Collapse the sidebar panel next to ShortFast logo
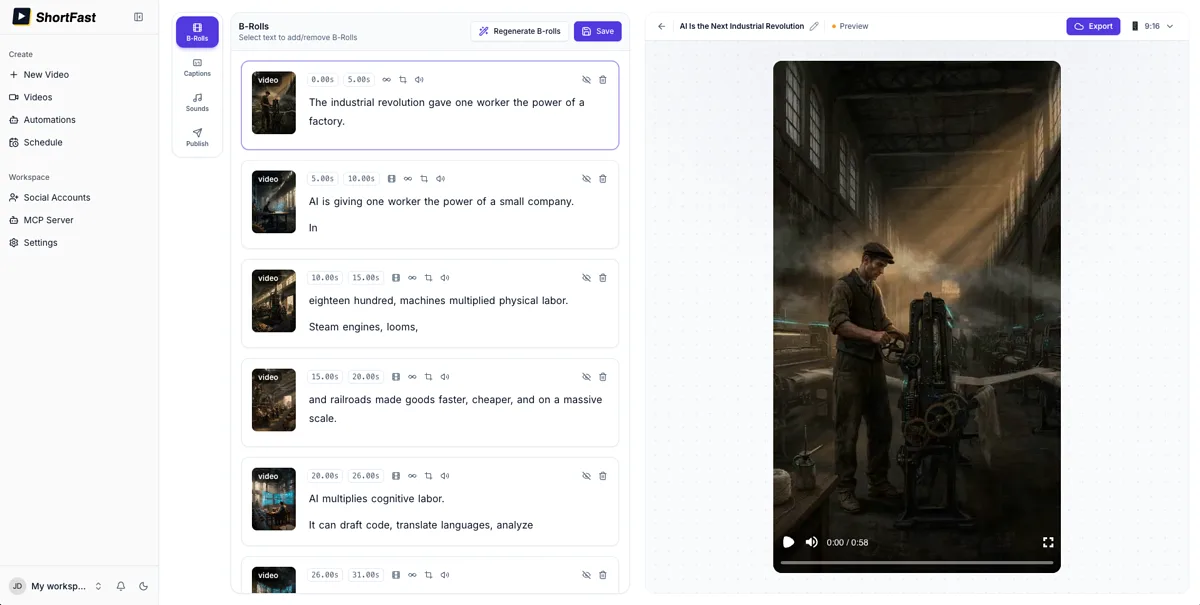The height and width of the screenshot is (605, 1200). point(138,17)
